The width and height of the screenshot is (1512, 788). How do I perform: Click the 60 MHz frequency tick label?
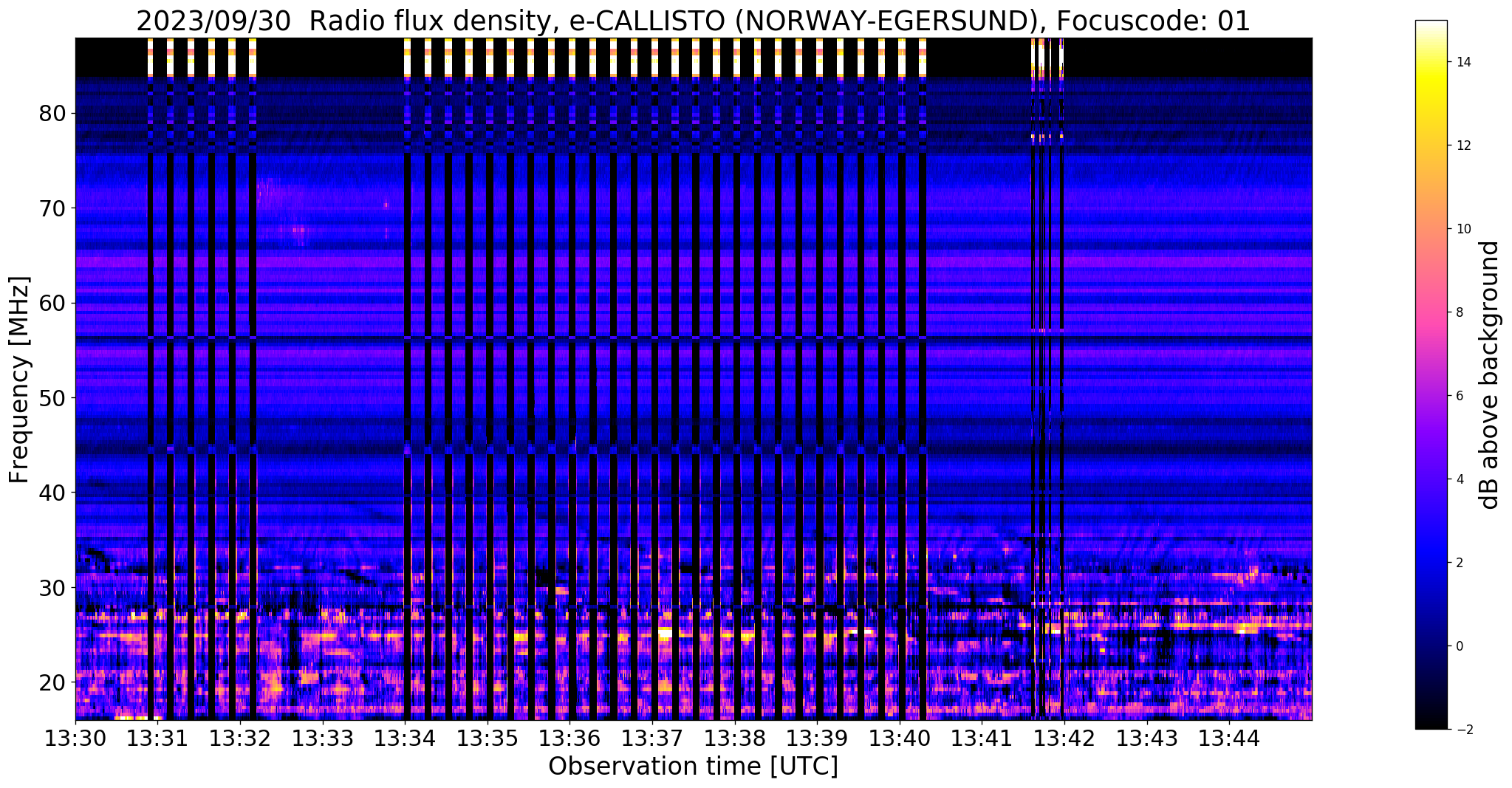(x=54, y=303)
